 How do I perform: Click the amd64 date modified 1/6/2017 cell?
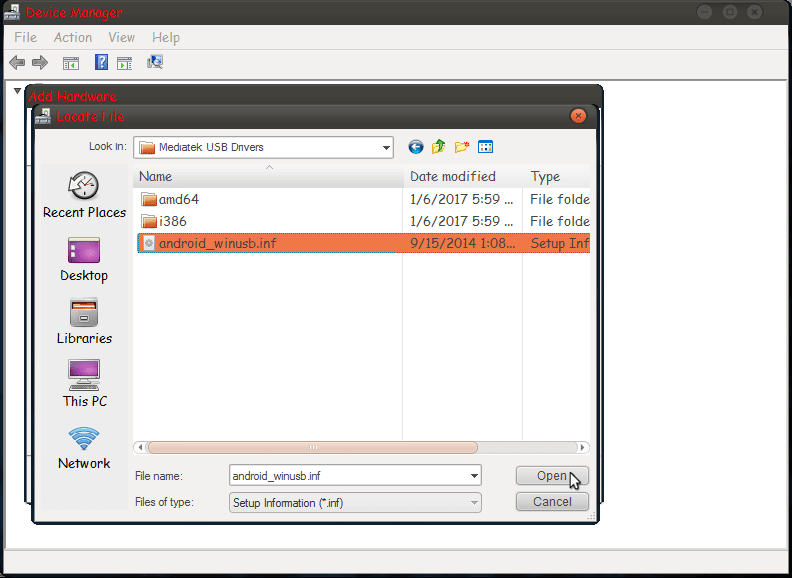[462, 199]
